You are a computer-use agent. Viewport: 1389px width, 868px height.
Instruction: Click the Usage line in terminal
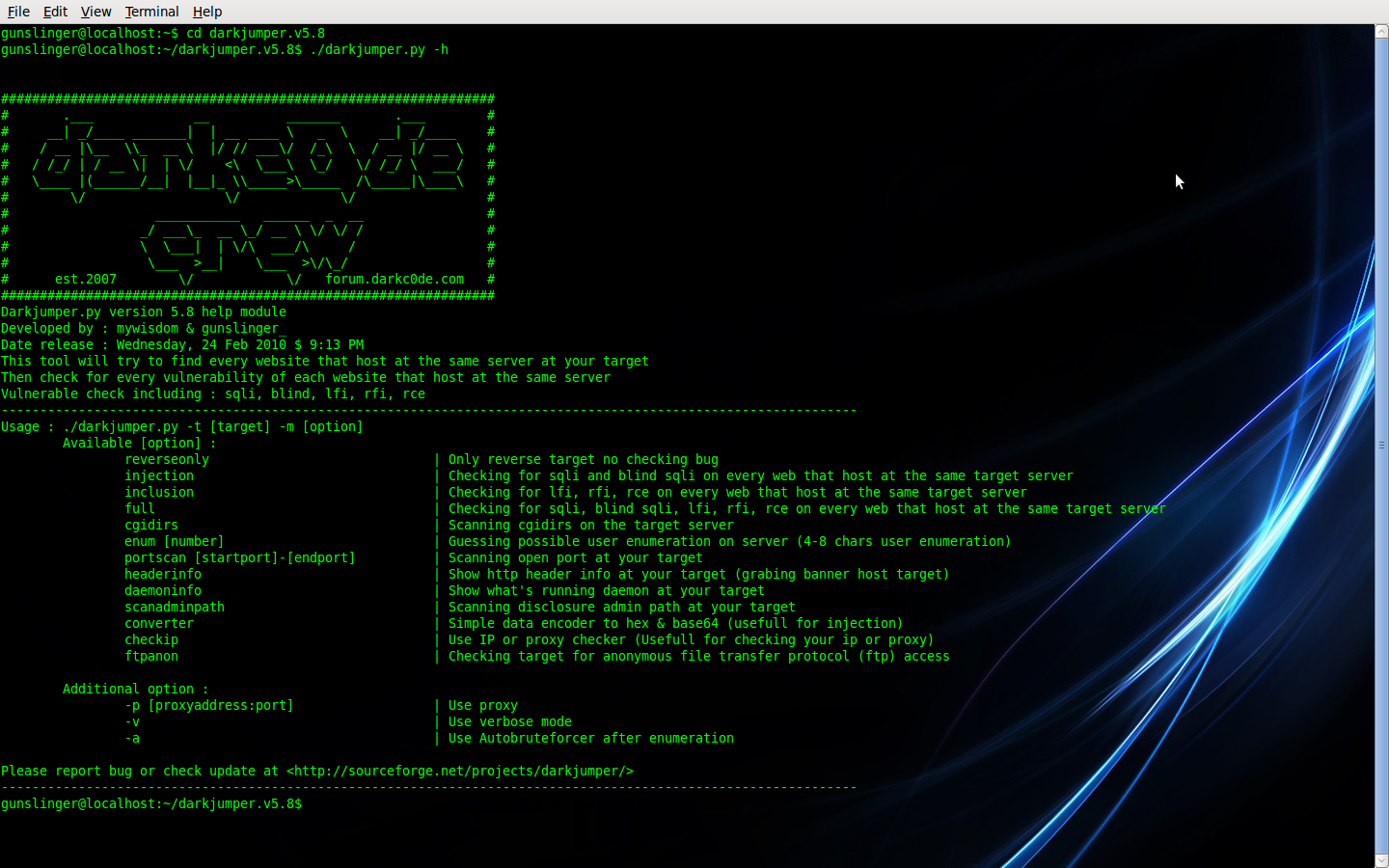[182, 426]
